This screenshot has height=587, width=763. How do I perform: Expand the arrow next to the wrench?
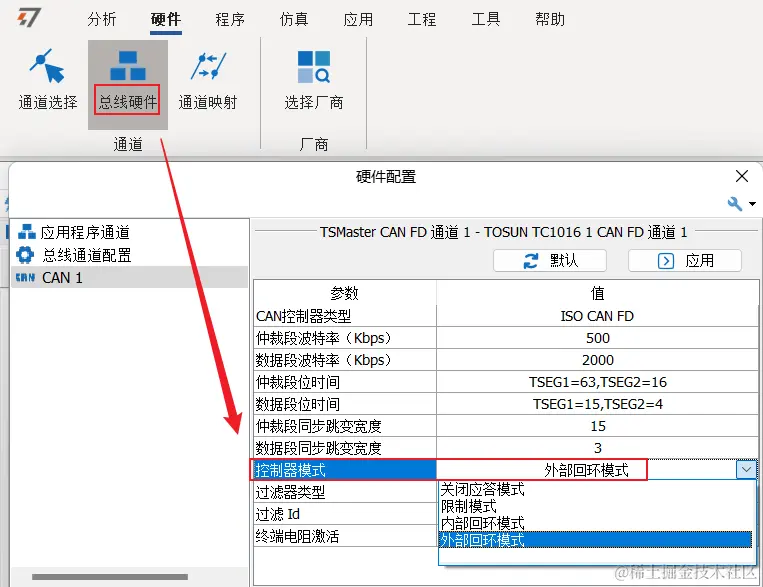coord(752,204)
